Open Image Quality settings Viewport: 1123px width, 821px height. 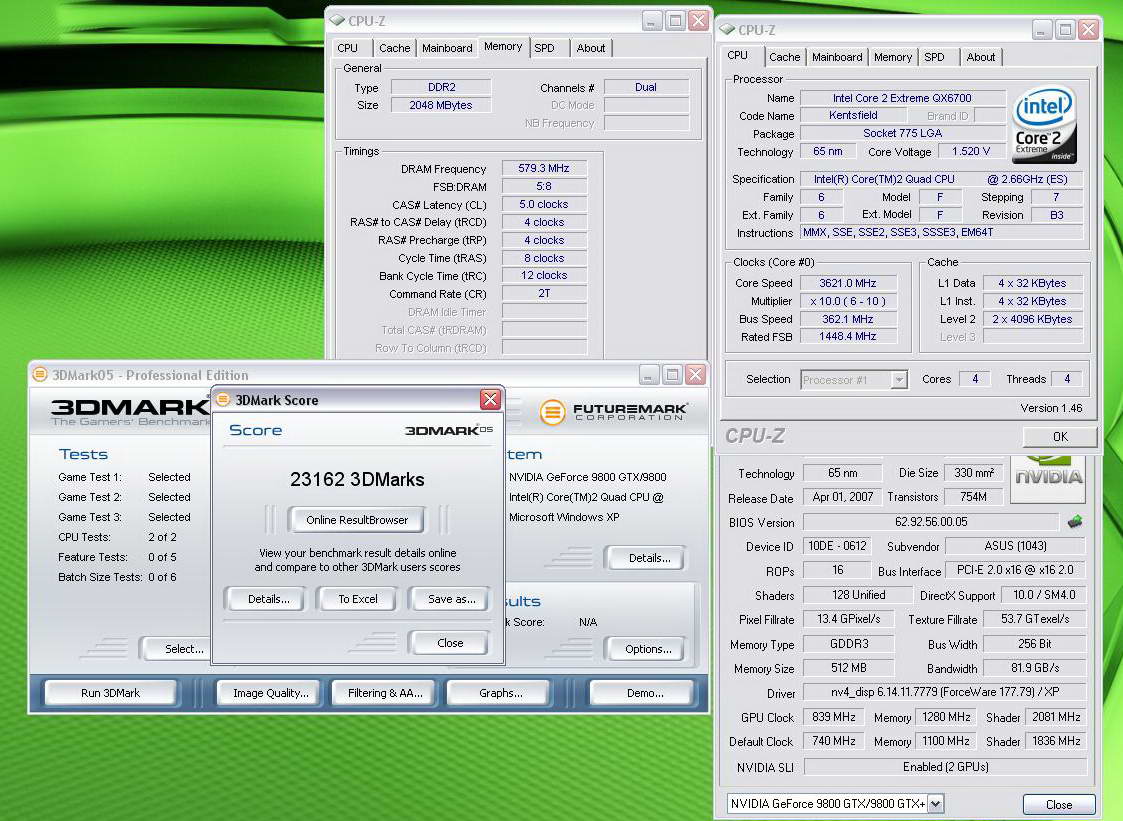271,693
